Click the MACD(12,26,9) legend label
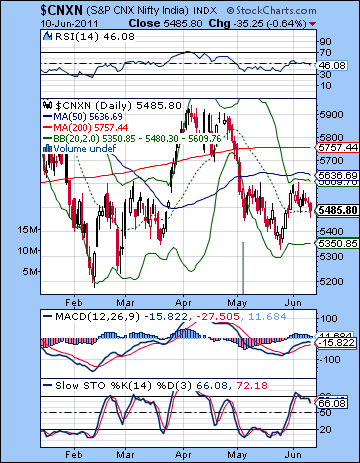The width and height of the screenshot is (360, 463). (x=97, y=316)
